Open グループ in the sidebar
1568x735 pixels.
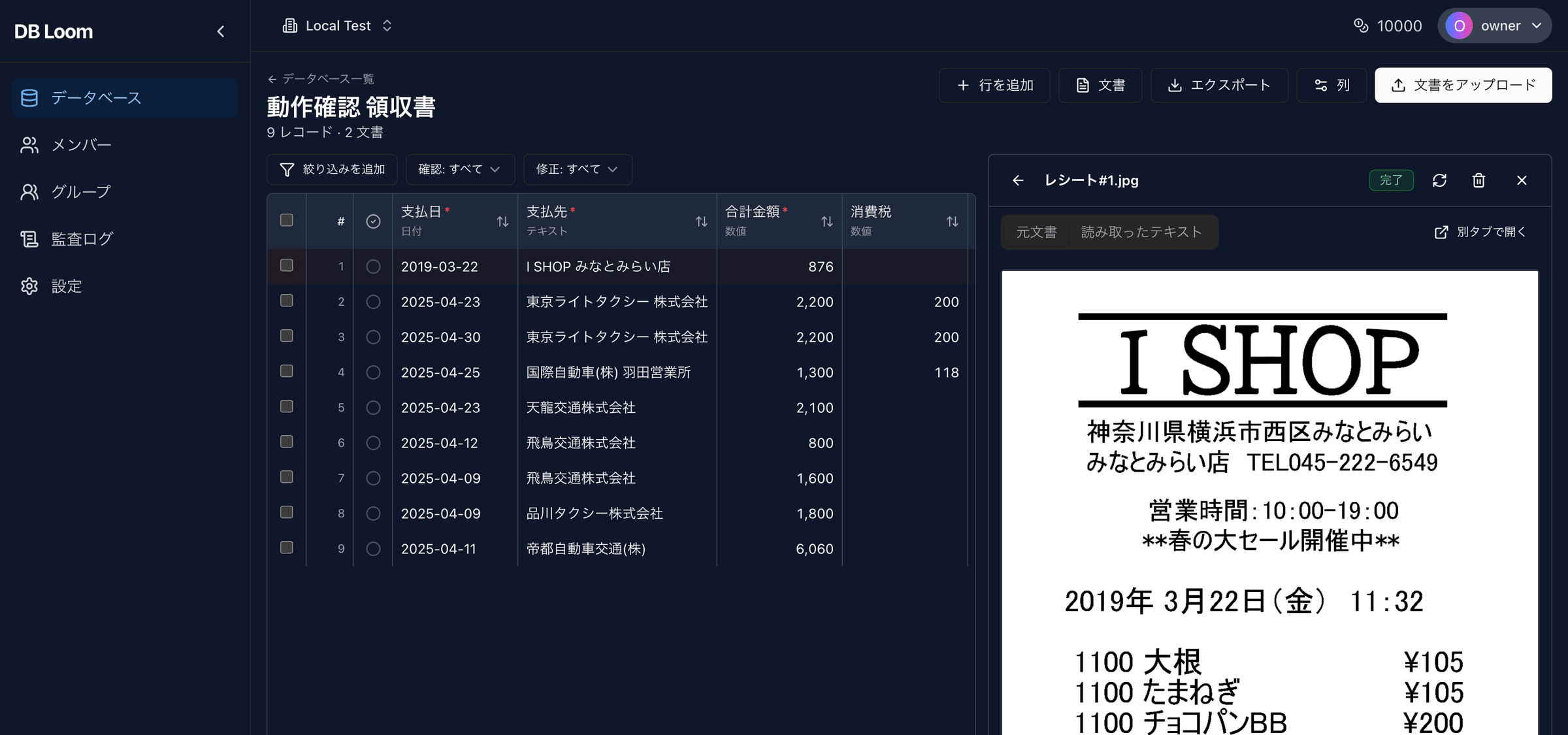(x=125, y=192)
